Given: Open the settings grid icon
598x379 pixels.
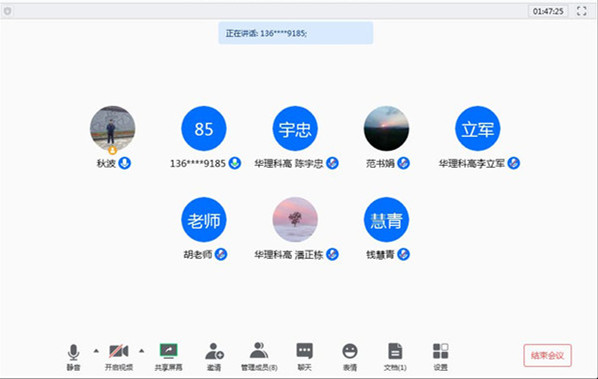Looking at the screenshot, I should (440, 351).
